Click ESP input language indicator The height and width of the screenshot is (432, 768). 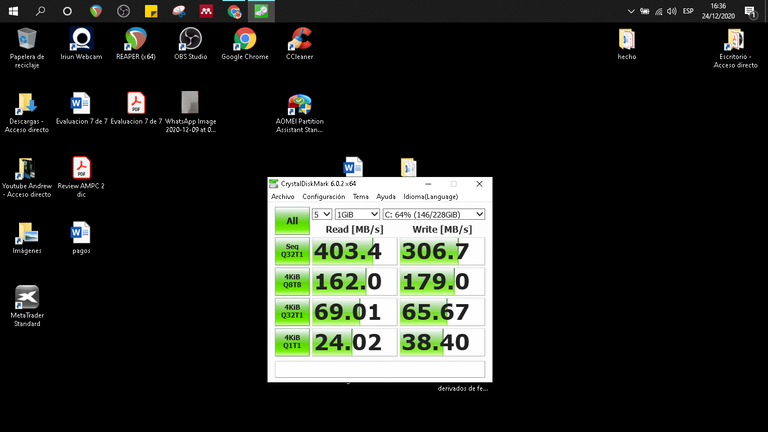point(688,11)
